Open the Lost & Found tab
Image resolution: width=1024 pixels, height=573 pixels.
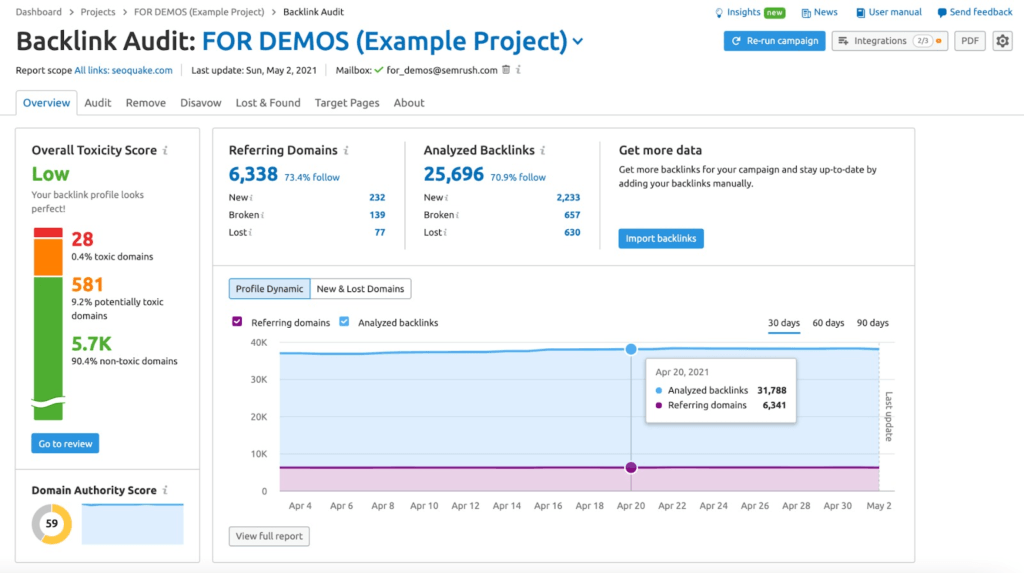click(x=268, y=103)
